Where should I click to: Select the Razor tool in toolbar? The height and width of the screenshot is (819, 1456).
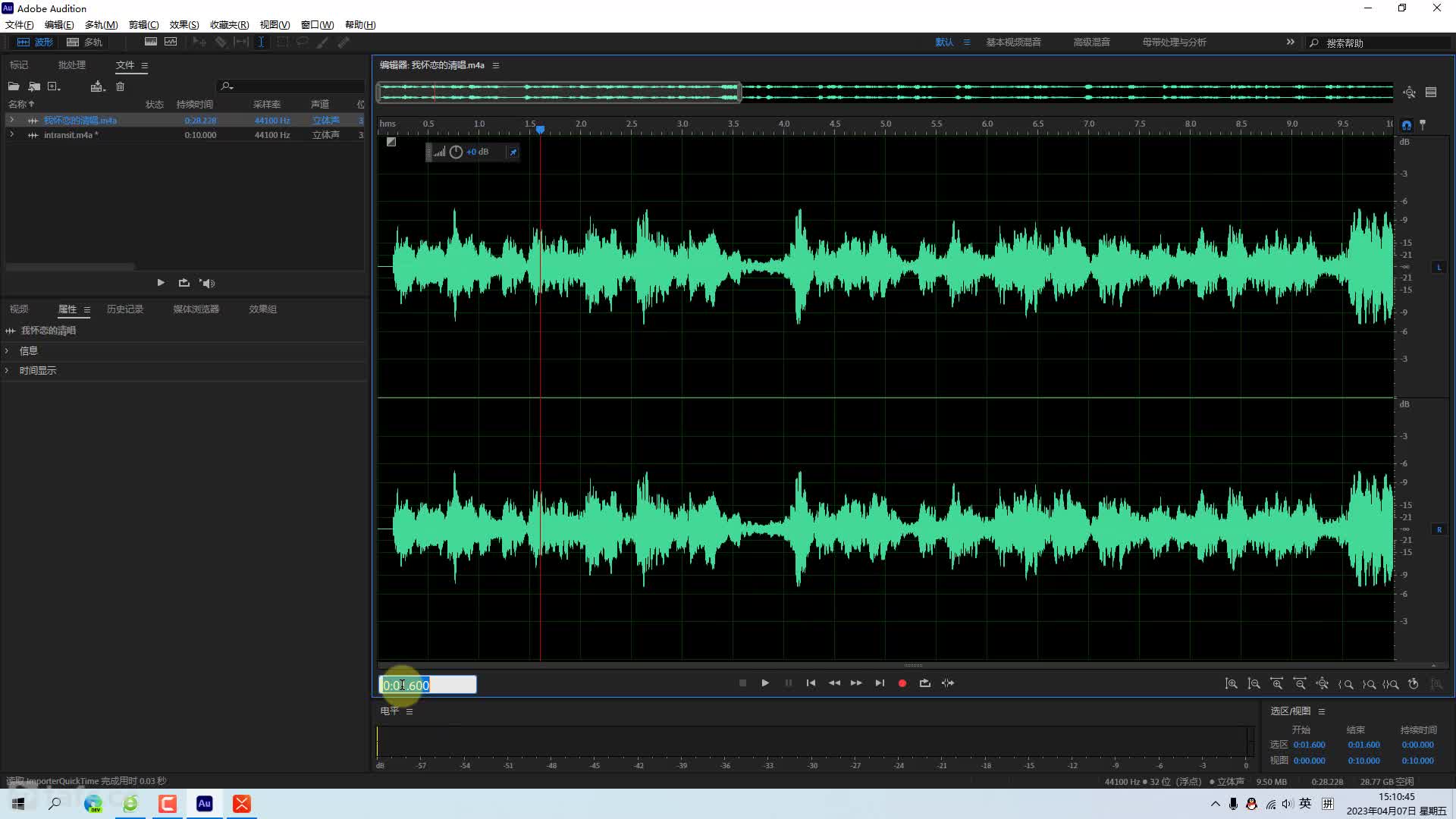(x=221, y=42)
